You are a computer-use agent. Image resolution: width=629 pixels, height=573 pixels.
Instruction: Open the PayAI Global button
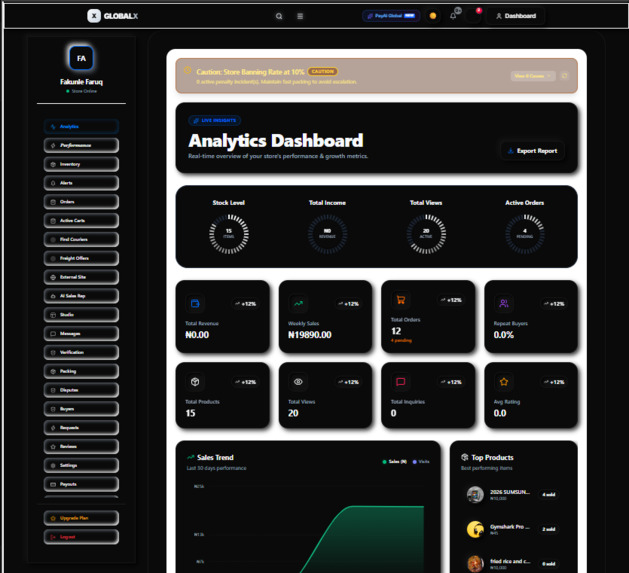(391, 16)
